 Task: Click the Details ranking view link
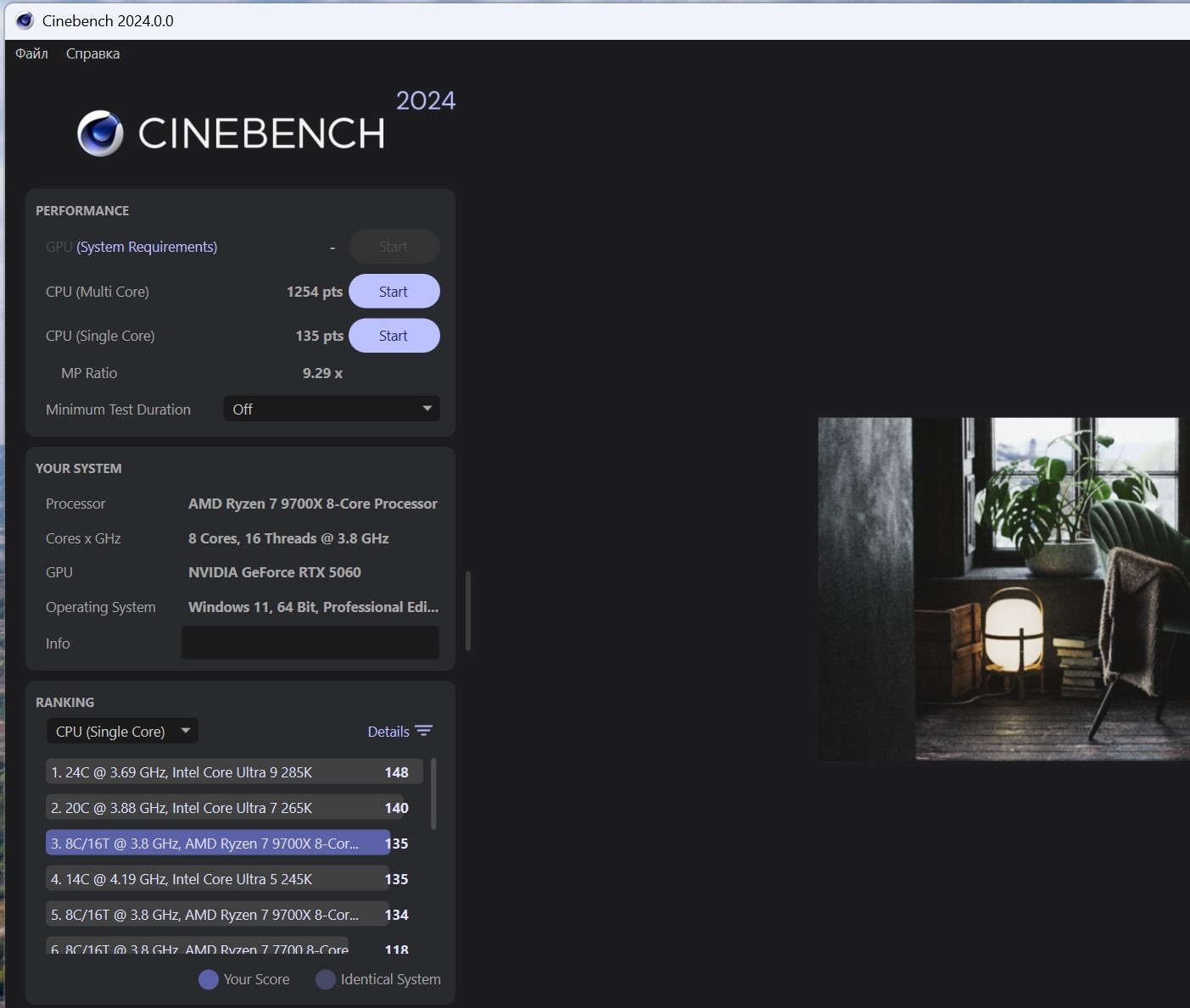coord(388,732)
